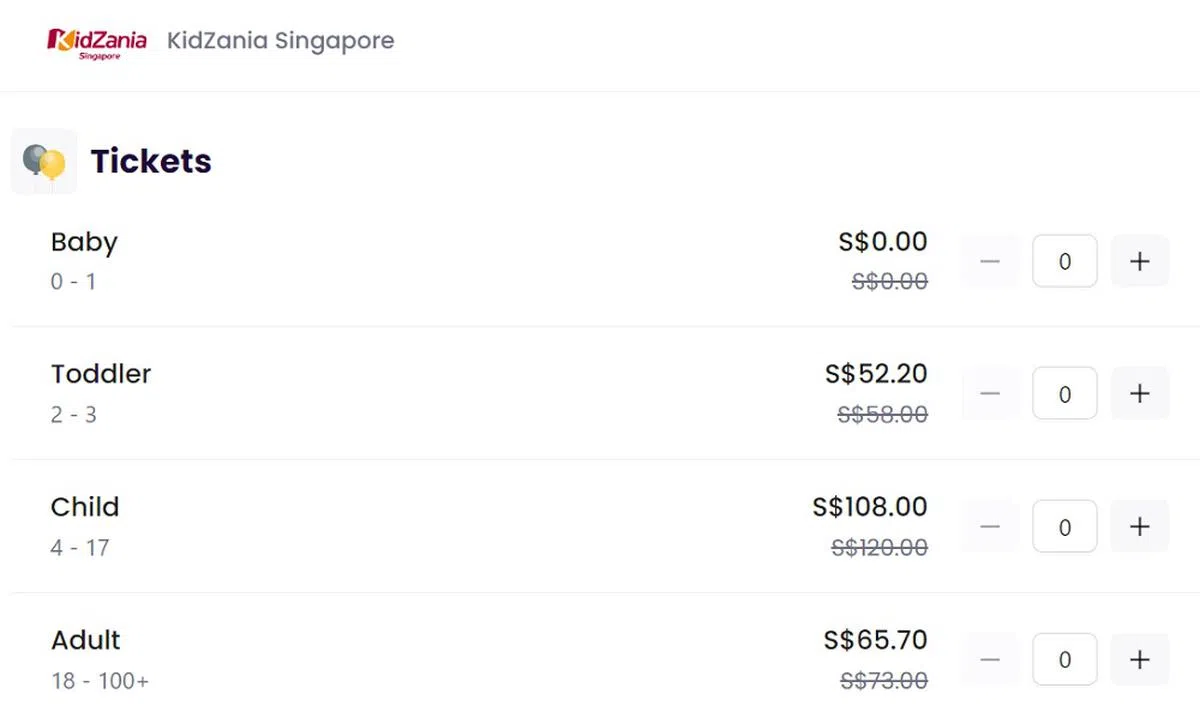
Task: Select the Baby ticket type label
Action: click(84, 242)
